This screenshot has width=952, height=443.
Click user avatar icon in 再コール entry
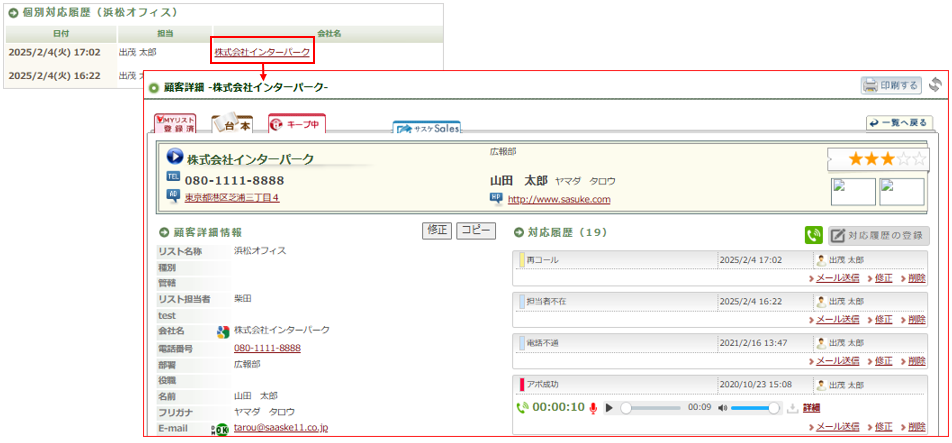(x=821, y=260)
